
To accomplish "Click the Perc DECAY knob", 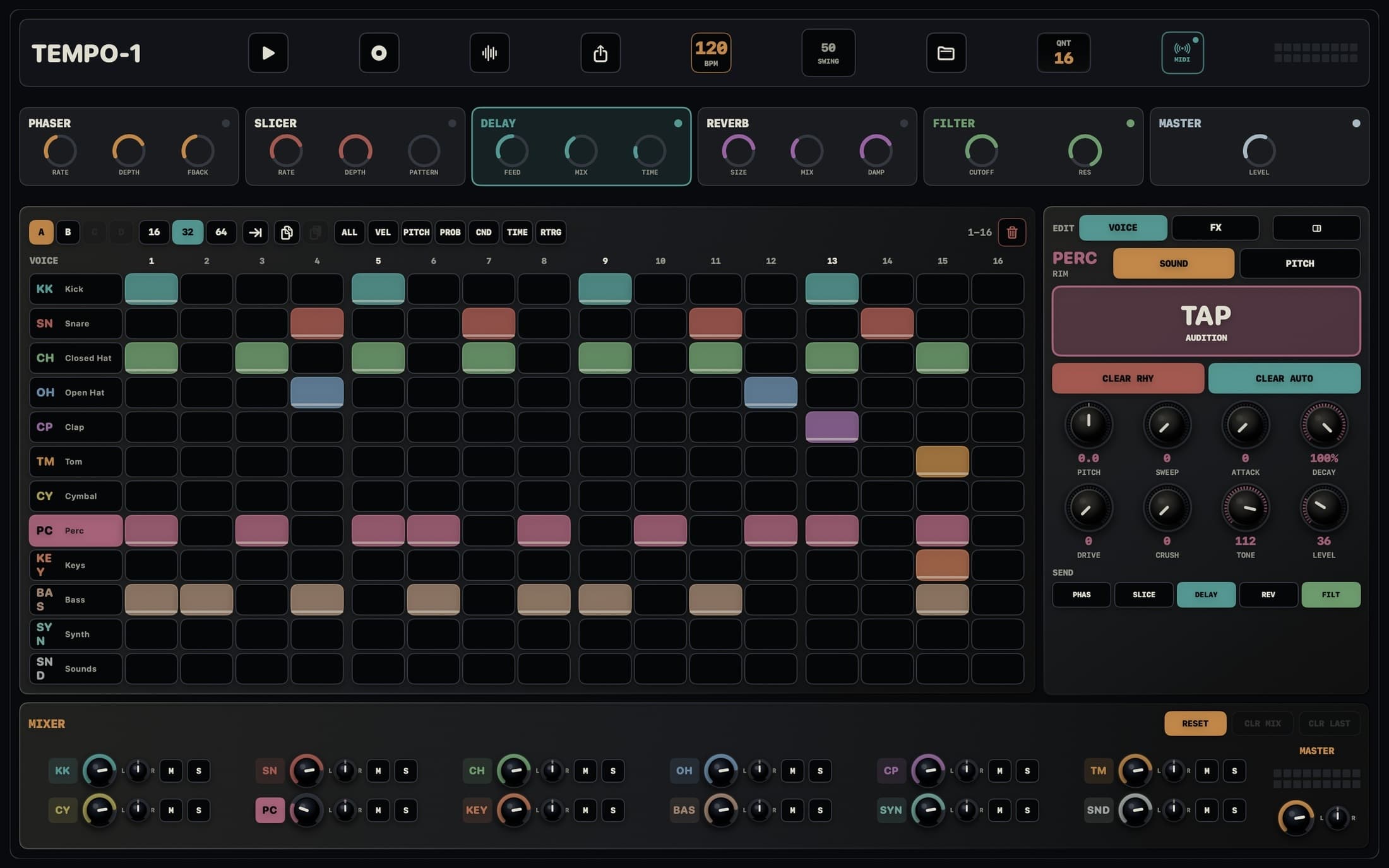I will tap(1324, 425).
